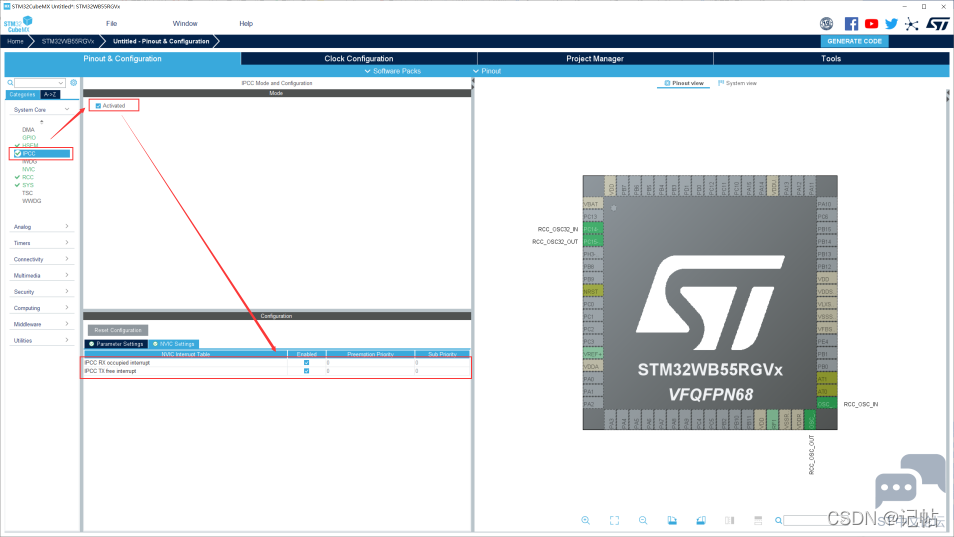The image size is (954, 537).
Task: Fit the chip view to window
Action: point(615,521)
